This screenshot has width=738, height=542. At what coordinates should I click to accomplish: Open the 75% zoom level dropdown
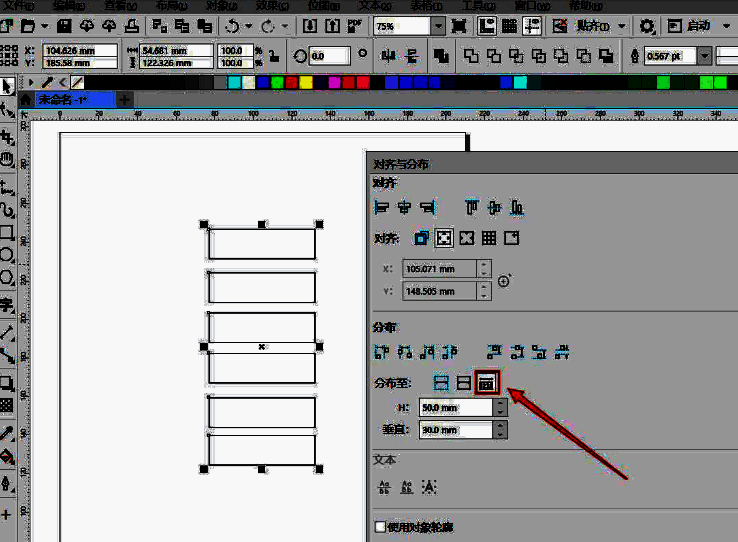438,25
